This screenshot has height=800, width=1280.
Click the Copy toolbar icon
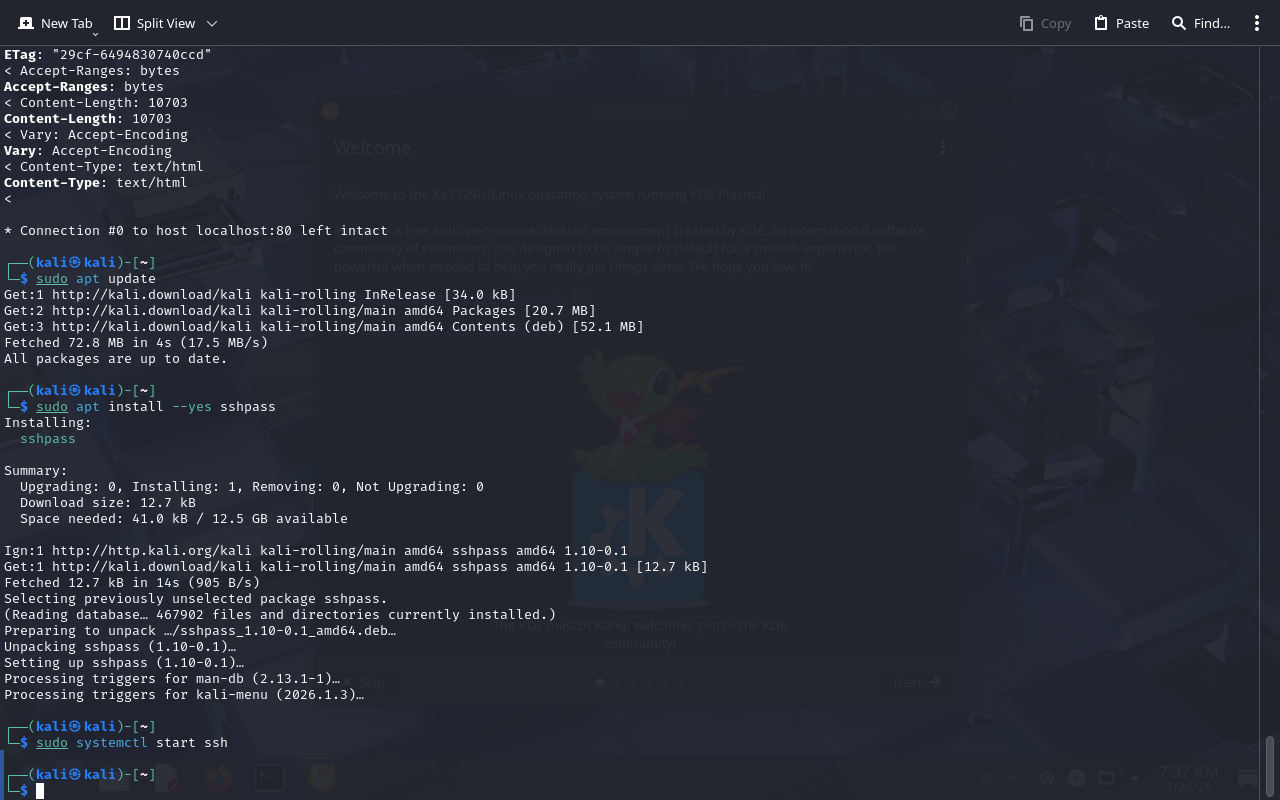pyautogui.click(x=1045, y=23)
